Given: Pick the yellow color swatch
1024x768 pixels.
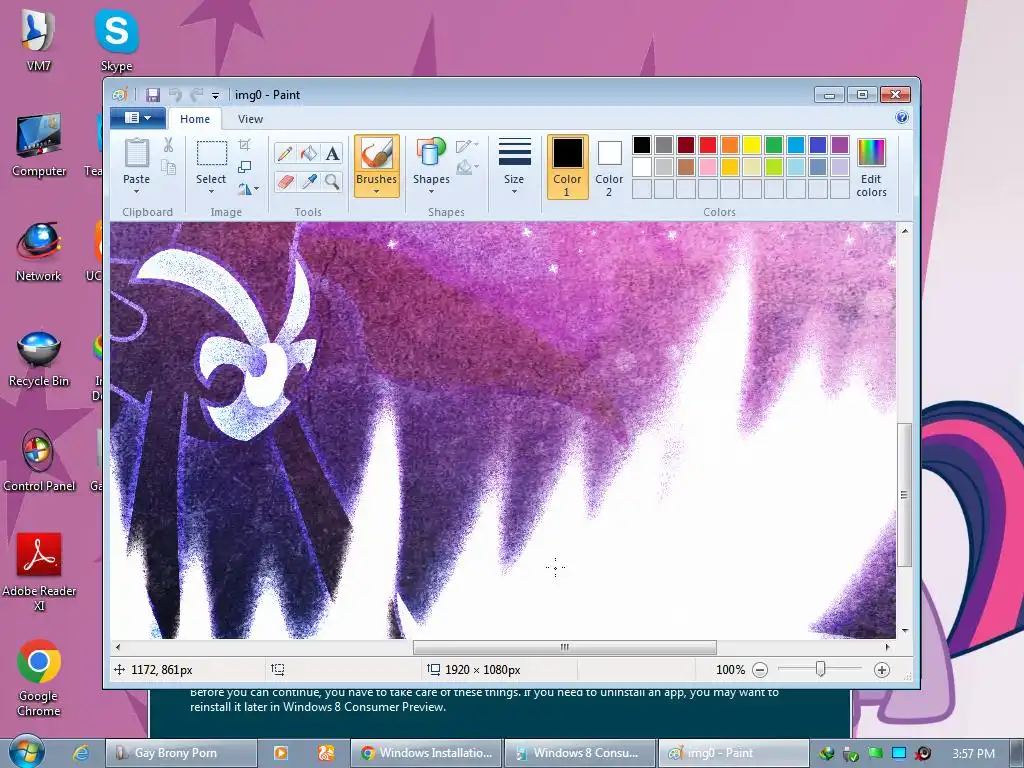Looking at the screenshot, I should 752,145.
